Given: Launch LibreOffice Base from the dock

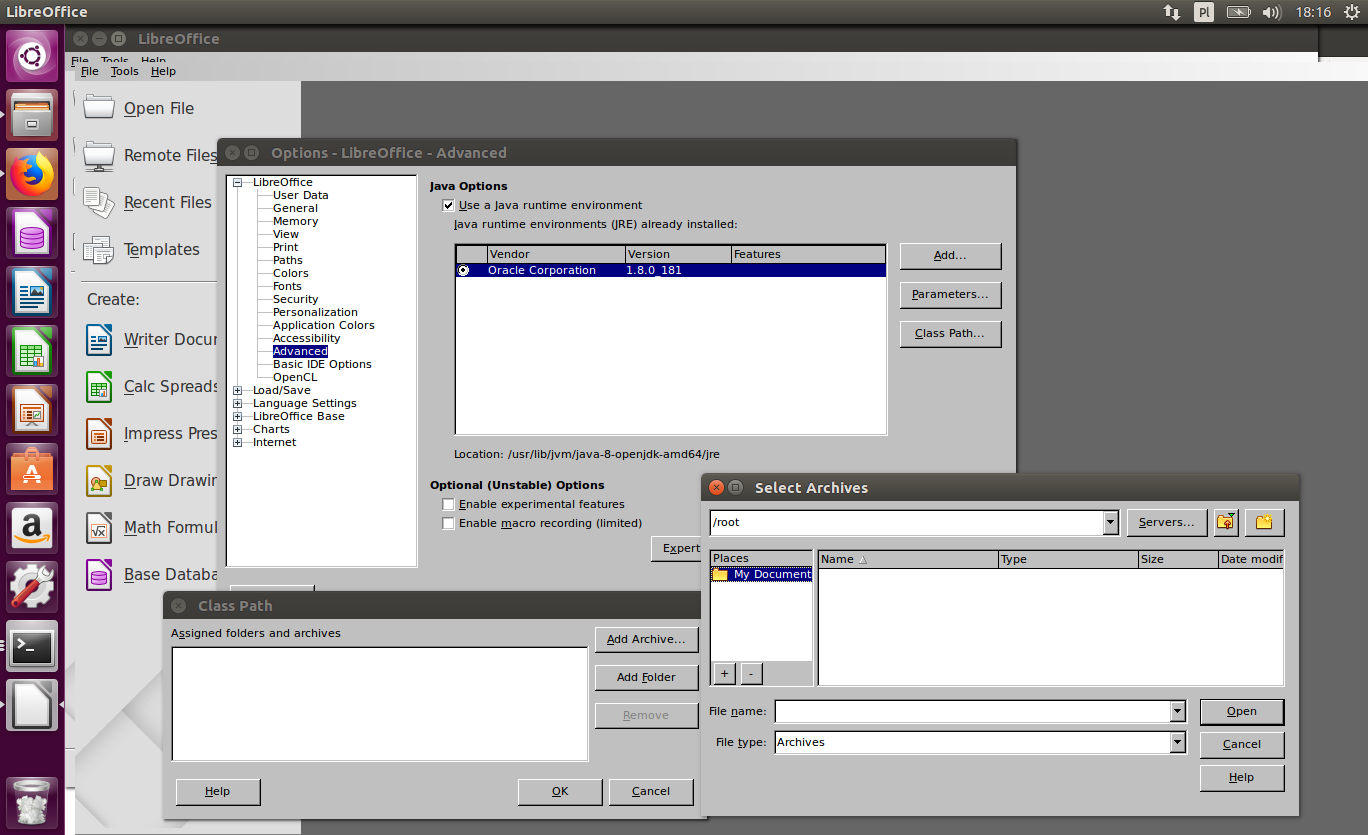Looking at the screenshot, I should [x=32, y=235].
